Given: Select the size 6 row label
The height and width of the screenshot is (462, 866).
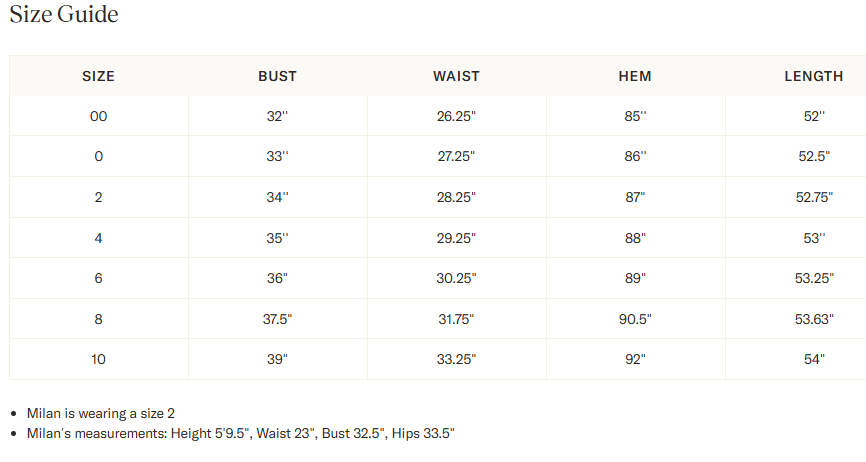Looking at the screenshot, I should pos(98,278).
